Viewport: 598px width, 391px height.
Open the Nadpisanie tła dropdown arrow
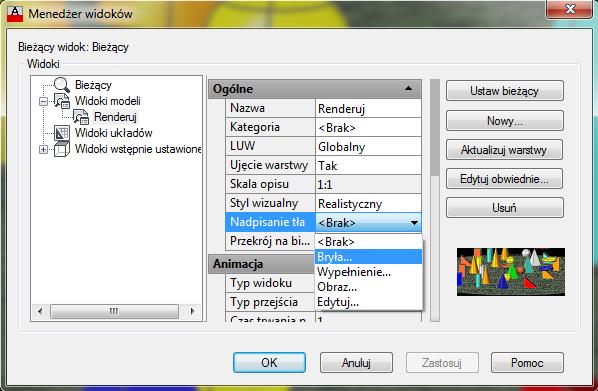tap(414, 223)
